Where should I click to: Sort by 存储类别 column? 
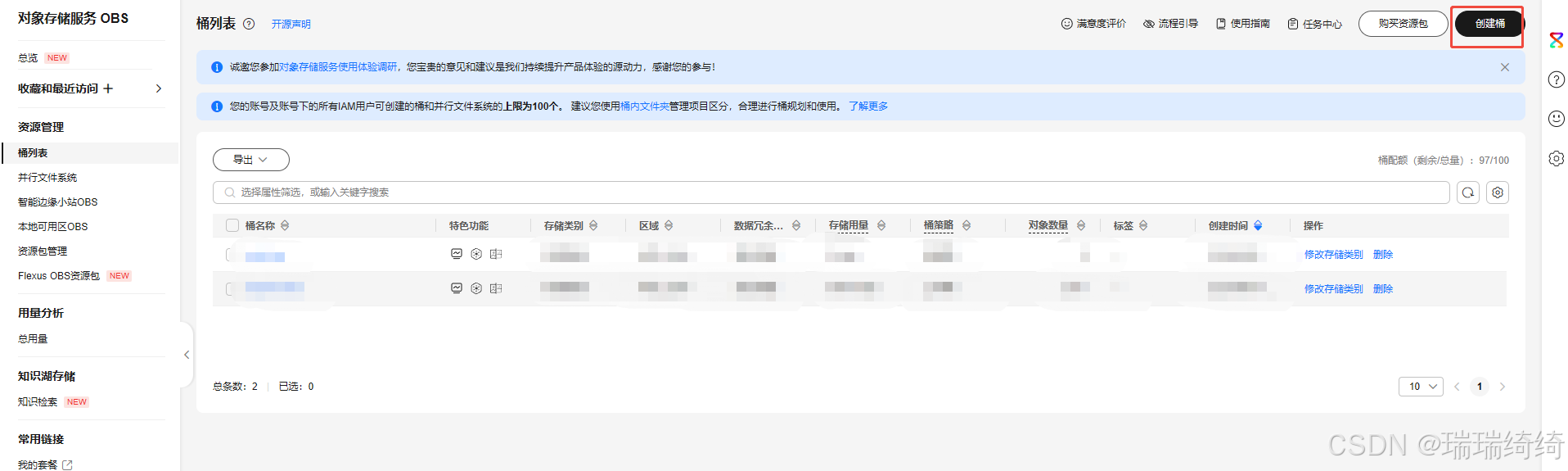pyautogui.click(x=593, y=225)
